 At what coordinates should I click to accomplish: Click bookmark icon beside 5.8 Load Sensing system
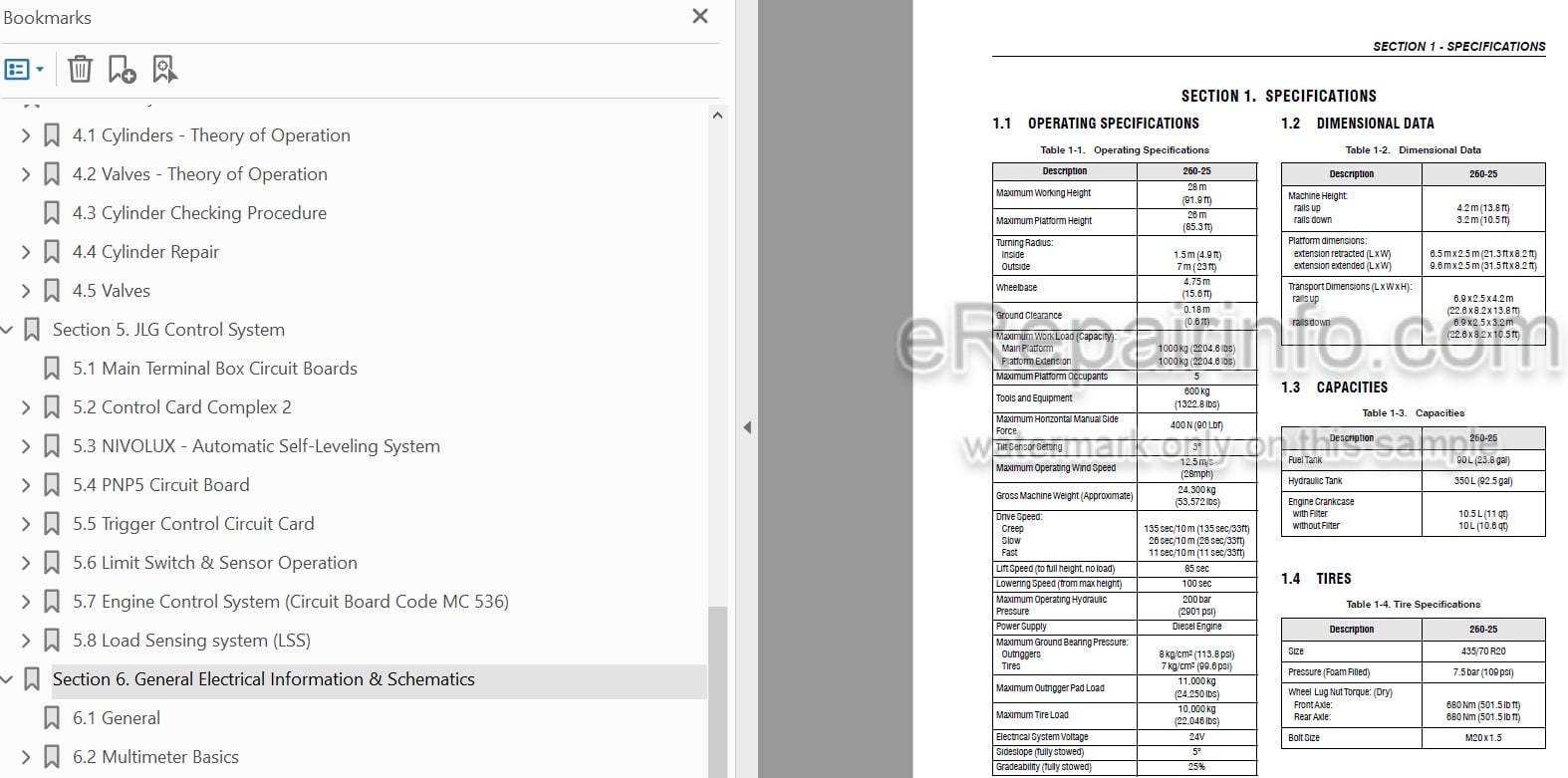click(52, 641)
